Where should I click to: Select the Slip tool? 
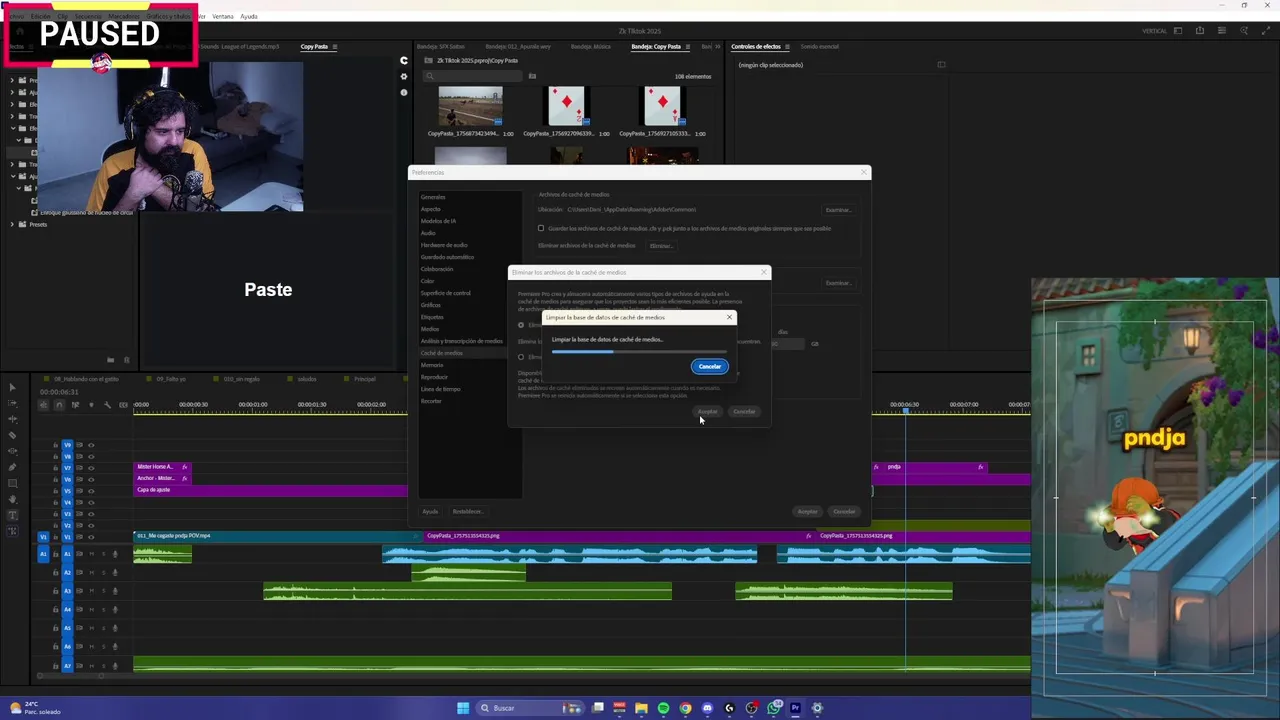12,451
